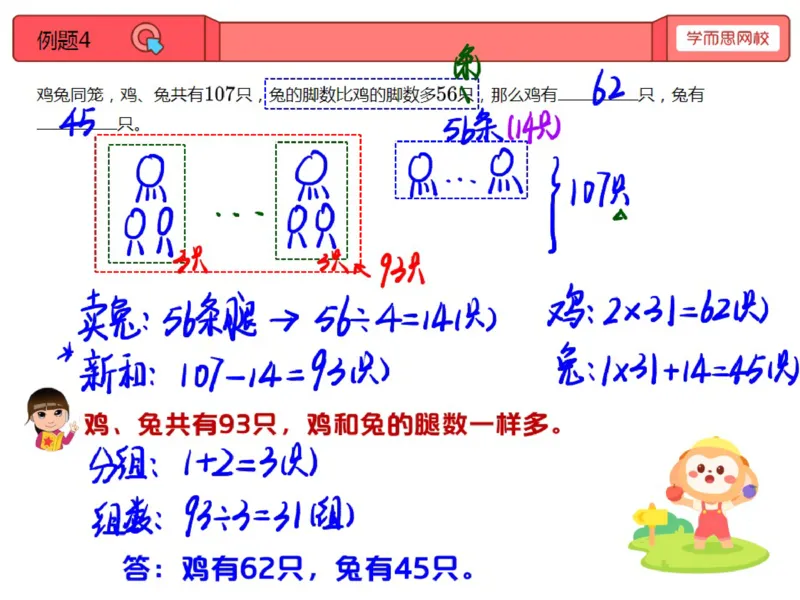Click the blank filled with 62
Image resolution: width=800 pixels, height=600 pixels.
(x=598, y=90)
